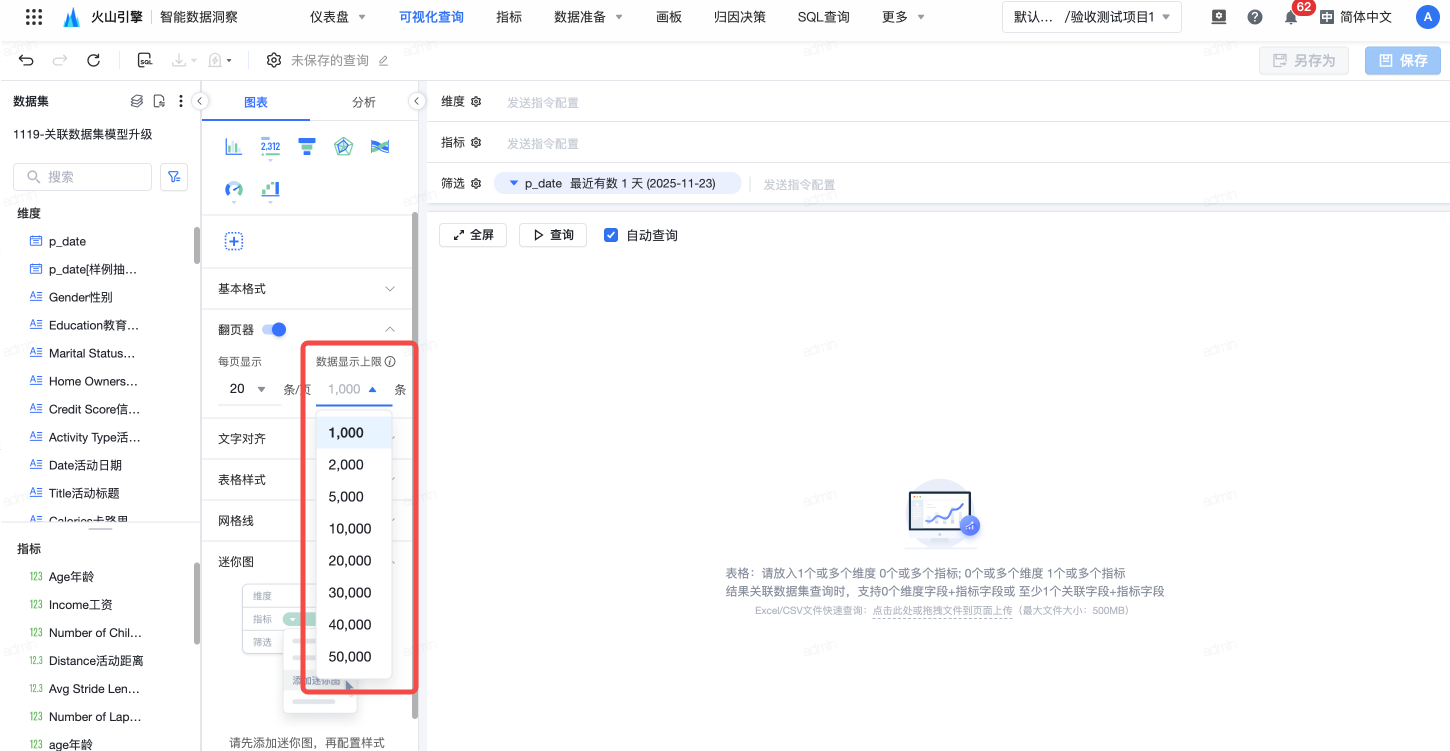Uncheck the 自动查询 checkbox
The width and height of the screenshot is (1450, 751).
611,235
